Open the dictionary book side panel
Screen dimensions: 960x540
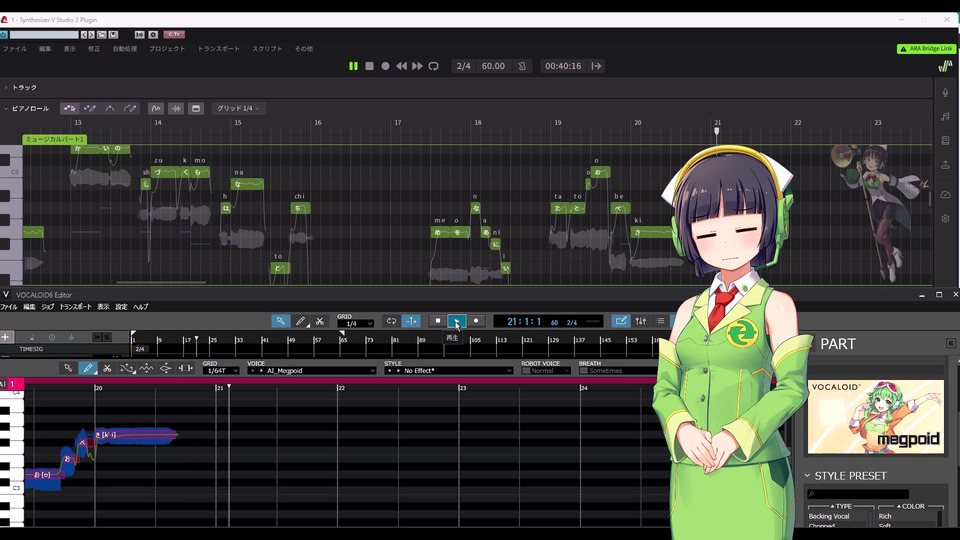[x=945, y=141]
